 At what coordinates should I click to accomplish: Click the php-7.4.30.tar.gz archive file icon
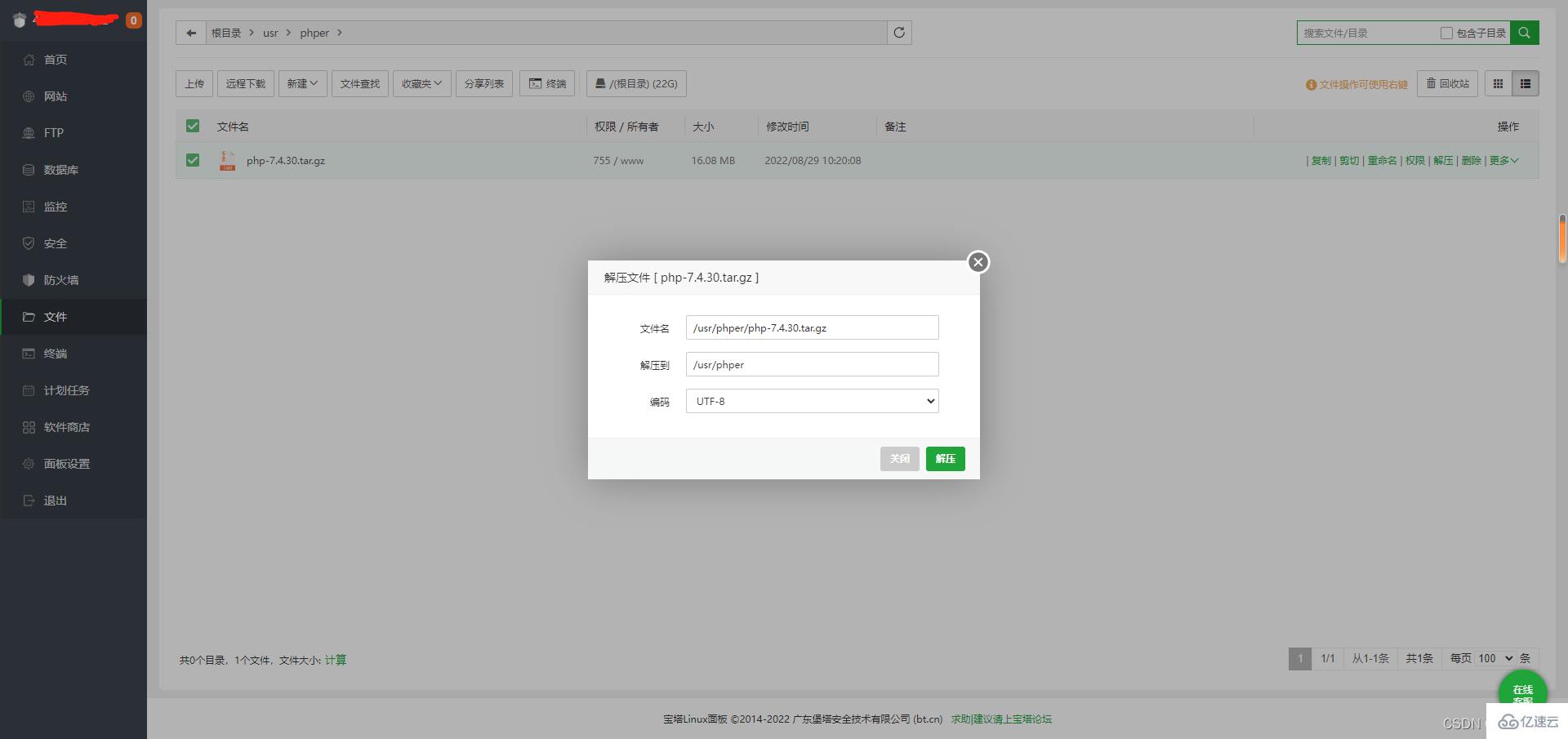(227, 161)
